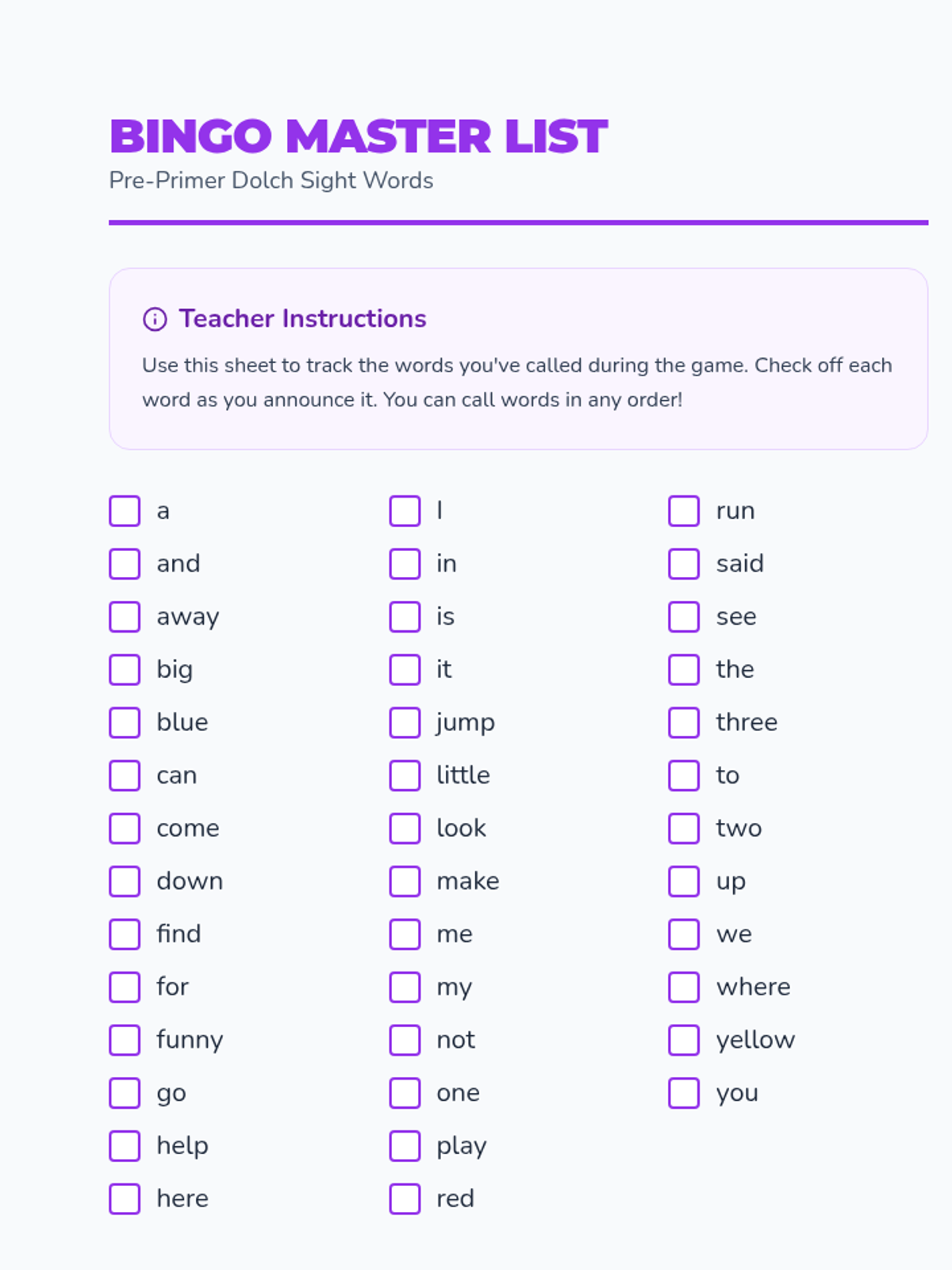Mark the 'you' checkbox

[684, 1093]
